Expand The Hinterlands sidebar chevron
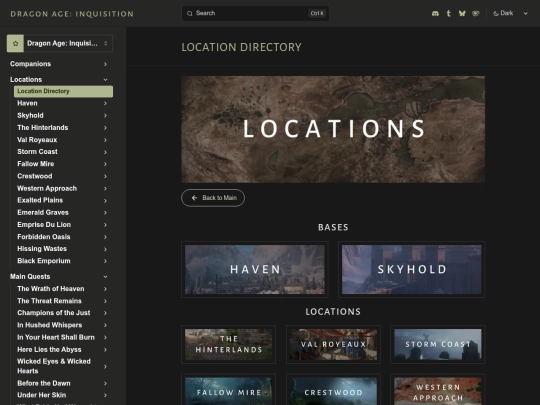The height and width of the screenshot is (405, 540). point(105,128)
